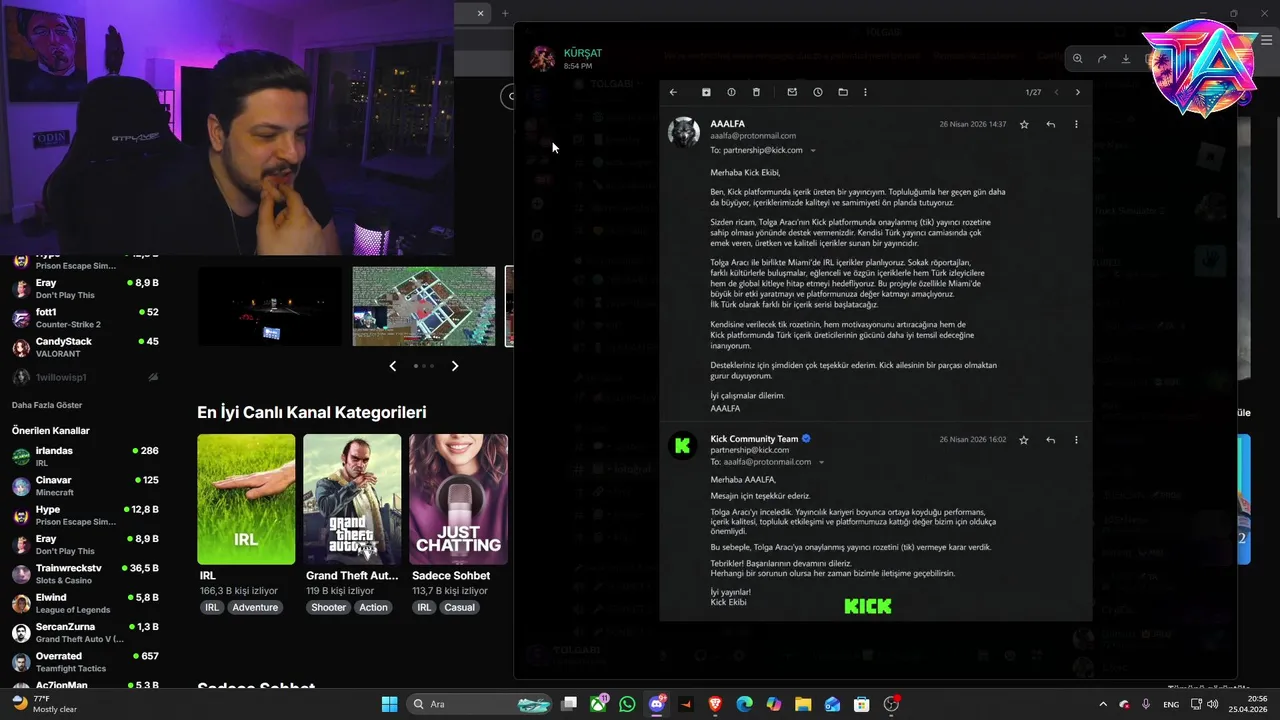Open File Explorer from the taskbar

(x=803, y=704)
